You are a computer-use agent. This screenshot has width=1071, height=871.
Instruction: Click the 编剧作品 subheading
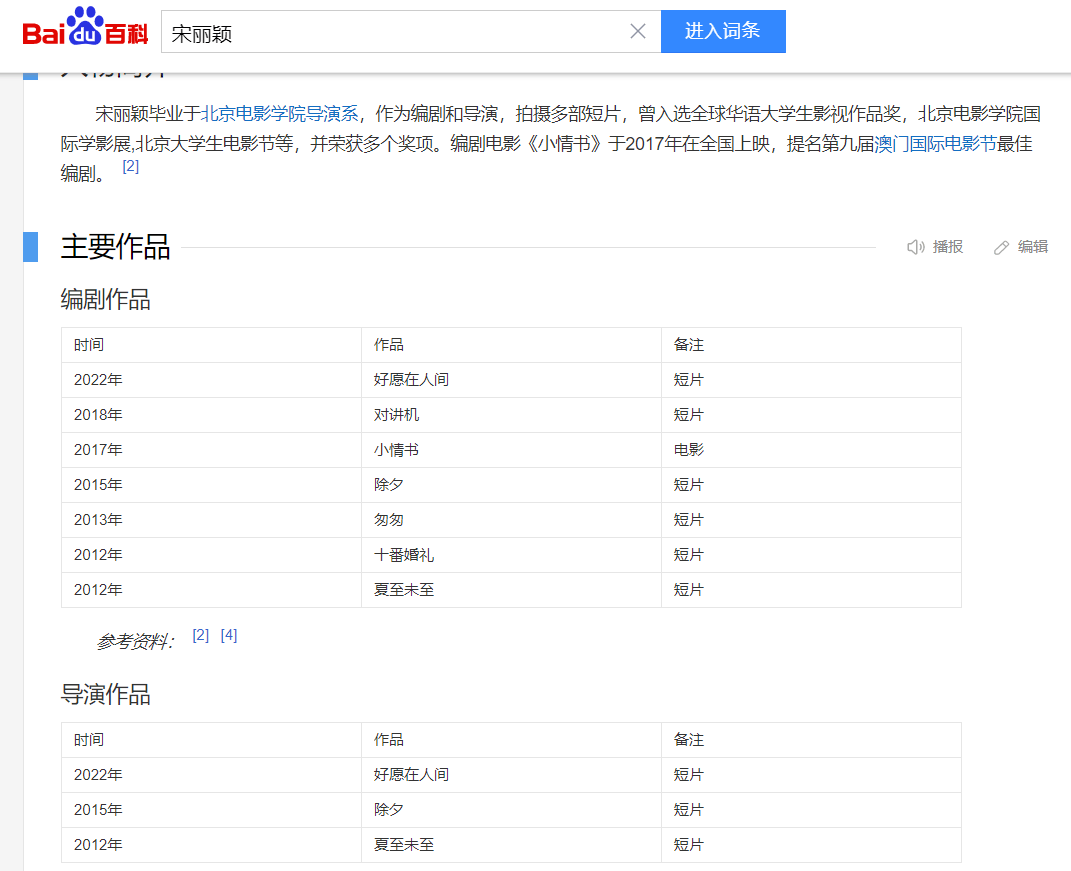pyautogui.click(x=106, y=299)
